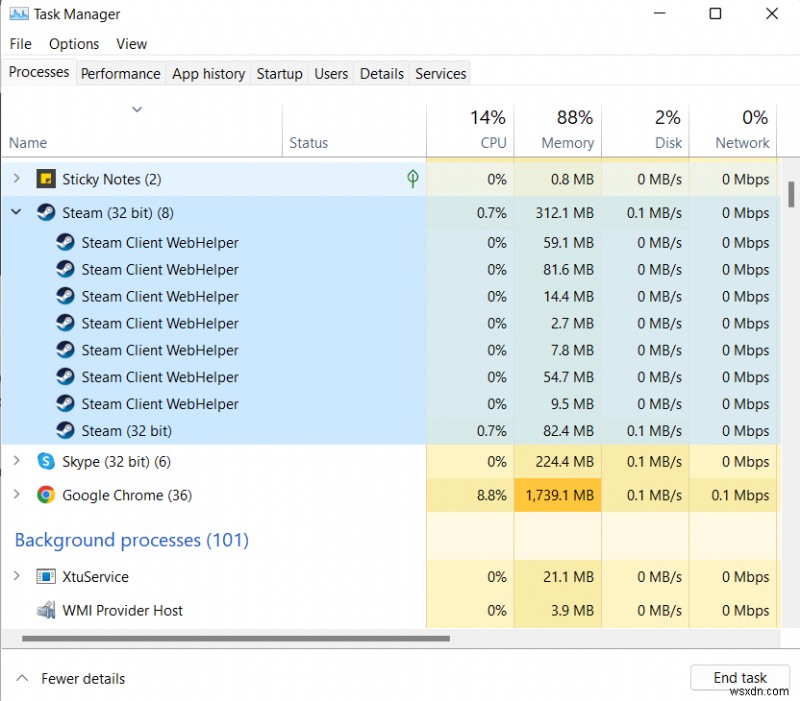The image size is (800, 701).
Task: Click the Steam process icon
Action: pos(46,212)
